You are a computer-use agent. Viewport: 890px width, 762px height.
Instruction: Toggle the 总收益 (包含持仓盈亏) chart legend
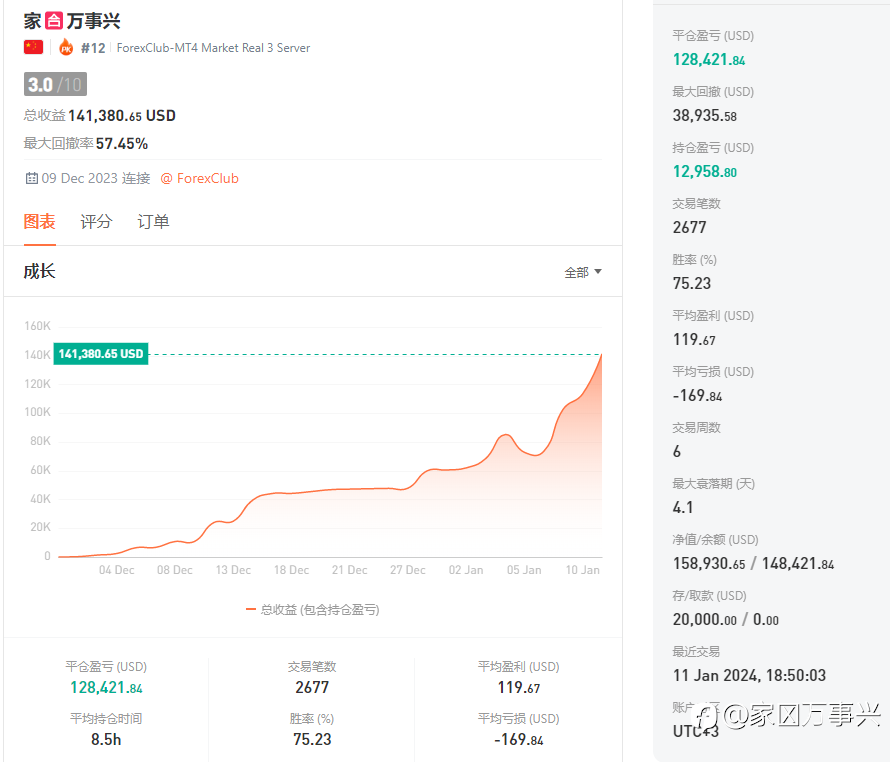[313, 610]
